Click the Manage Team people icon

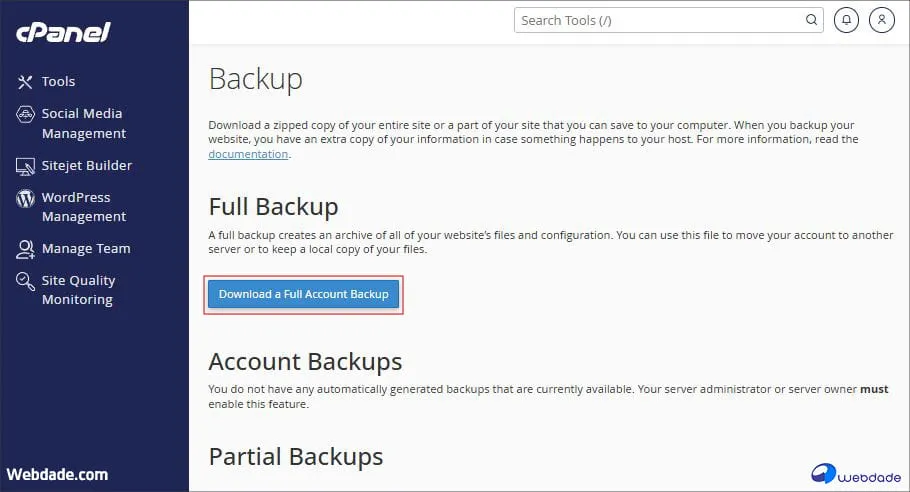(26, 249)
